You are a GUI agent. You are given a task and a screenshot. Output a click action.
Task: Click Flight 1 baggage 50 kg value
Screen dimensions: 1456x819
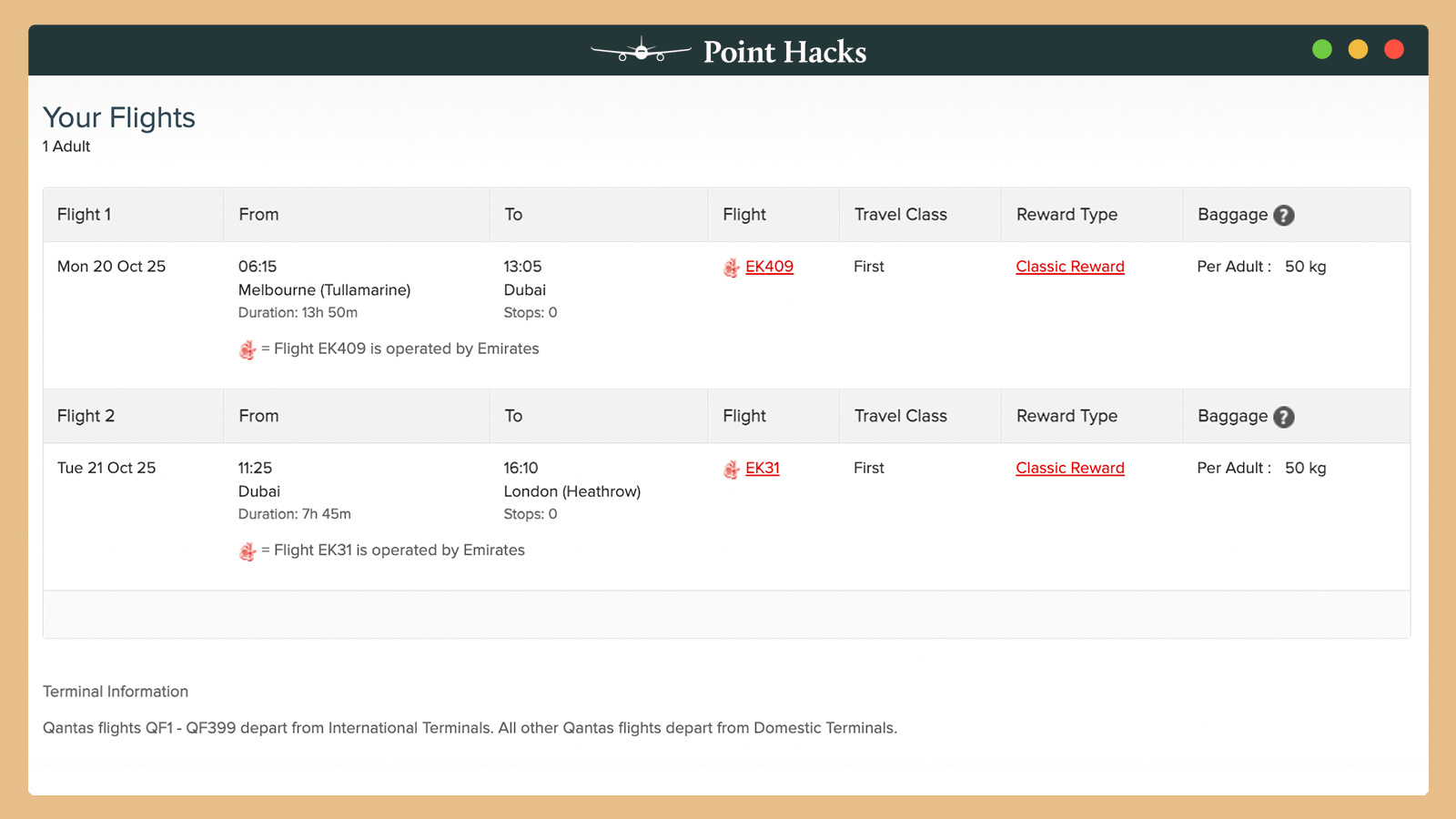1305,267
